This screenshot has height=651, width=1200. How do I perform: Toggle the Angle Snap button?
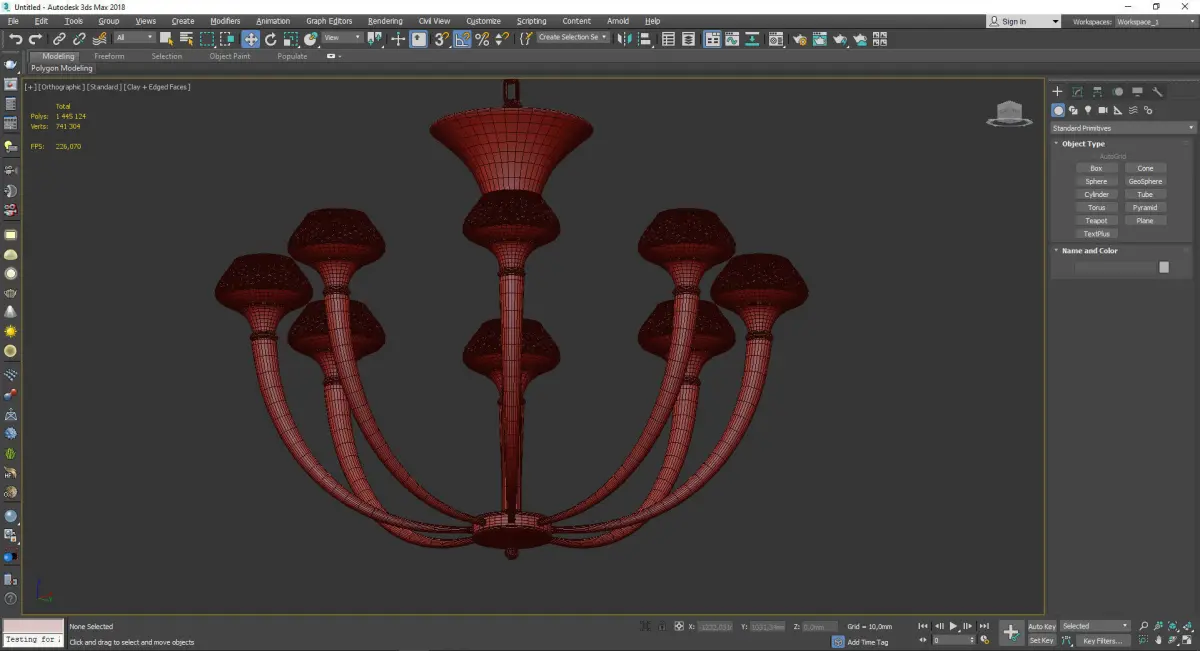pos(461,39)
